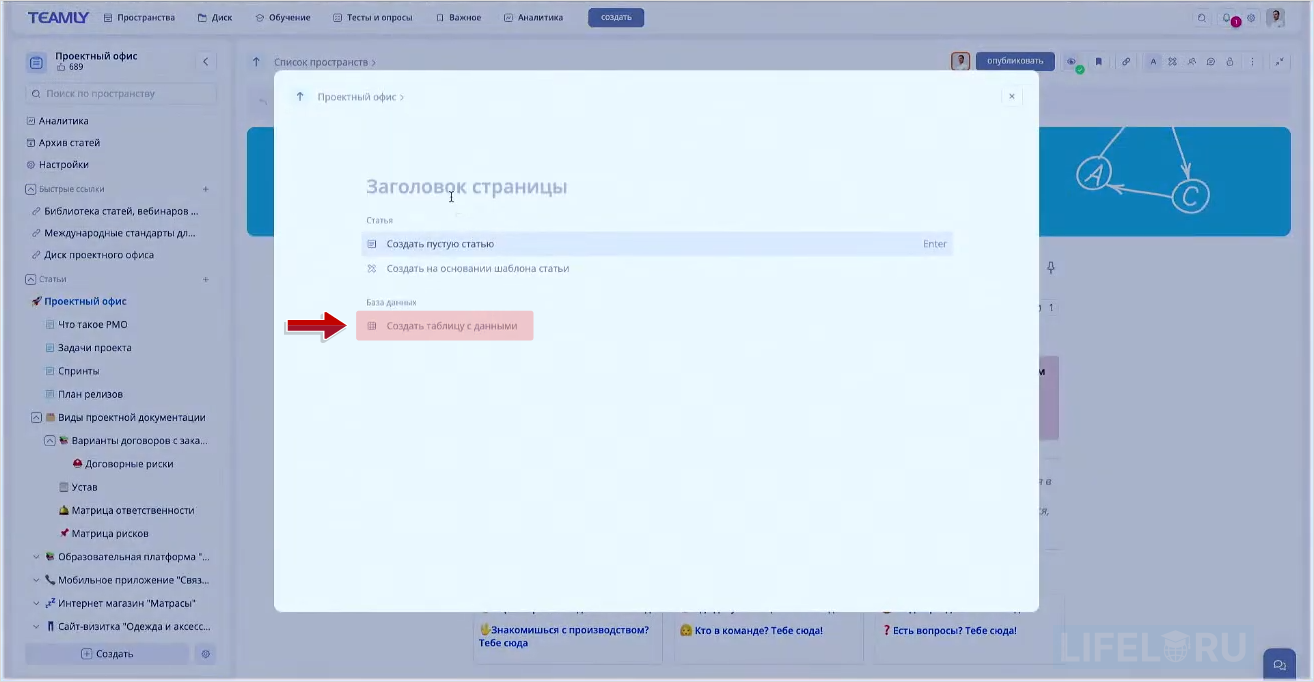Click the link icon in the article toolbar
Image resolution: width=1314 pixels, height=682 pixels.
coord(1126,61)
